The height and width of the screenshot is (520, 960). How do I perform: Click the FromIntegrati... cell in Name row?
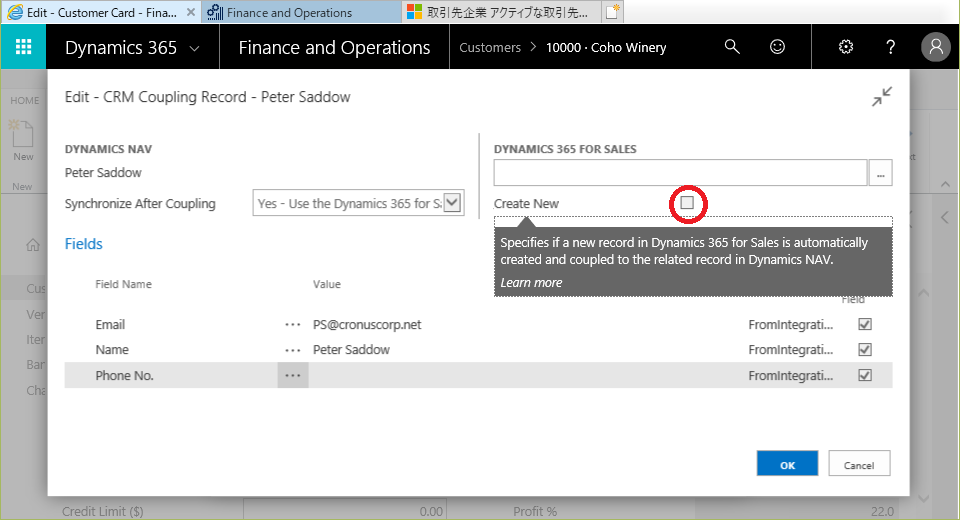pos(790,350)
